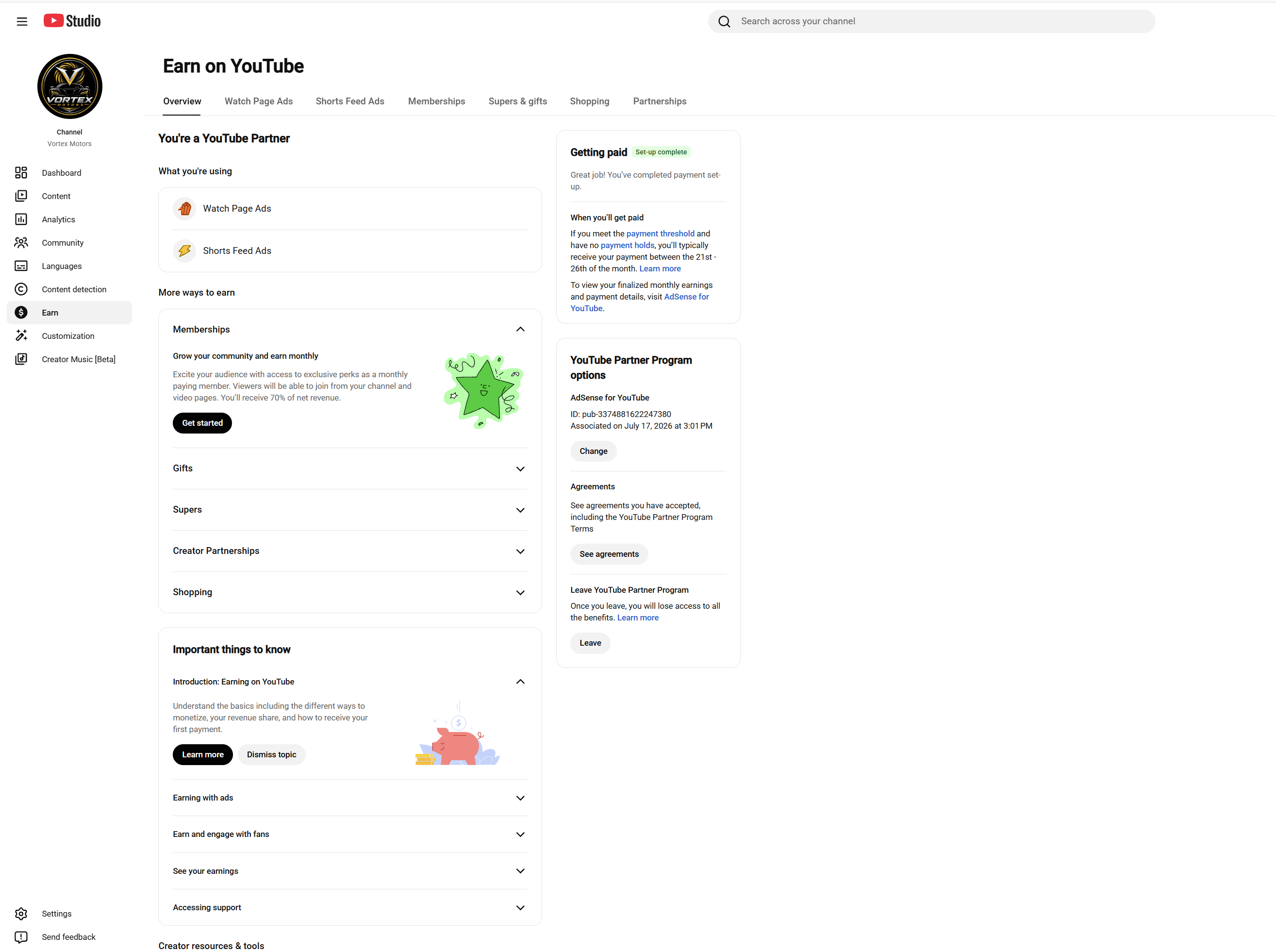This screenshot has width=1276, height=952.
Task: Expand the Supers section
Action: coord(520,510)
